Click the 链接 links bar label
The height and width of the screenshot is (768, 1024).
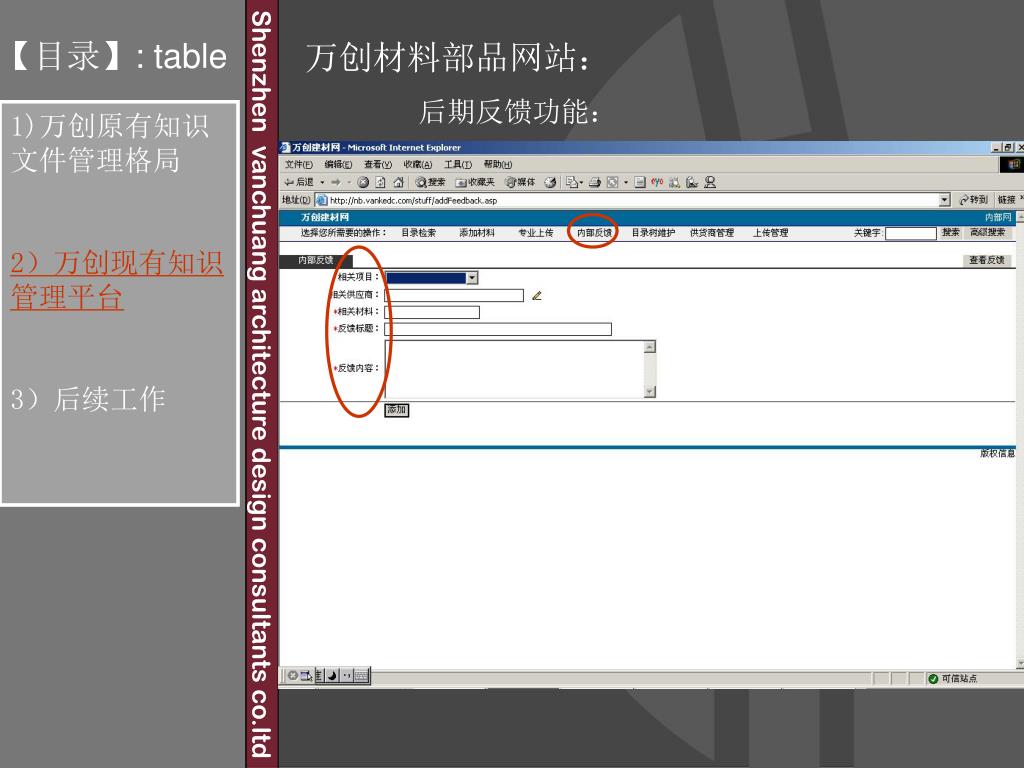click(x=1006, y=200)
